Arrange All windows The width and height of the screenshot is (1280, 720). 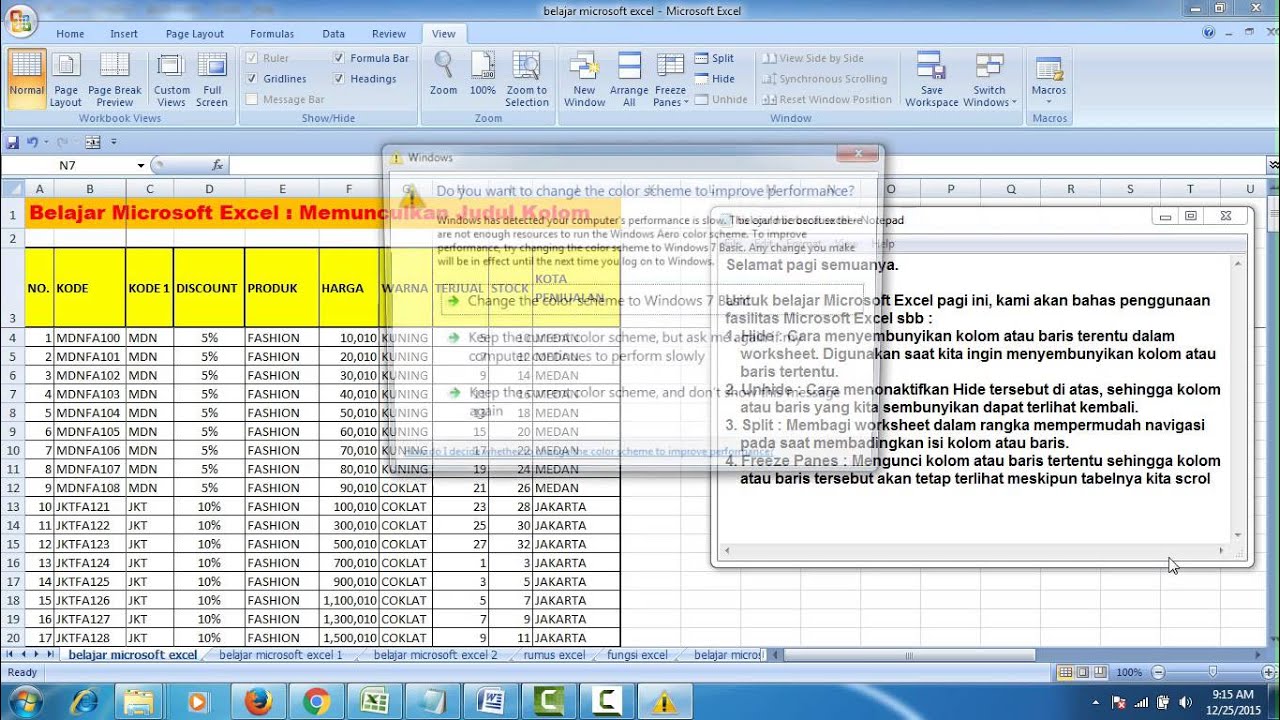click(629, 78)
